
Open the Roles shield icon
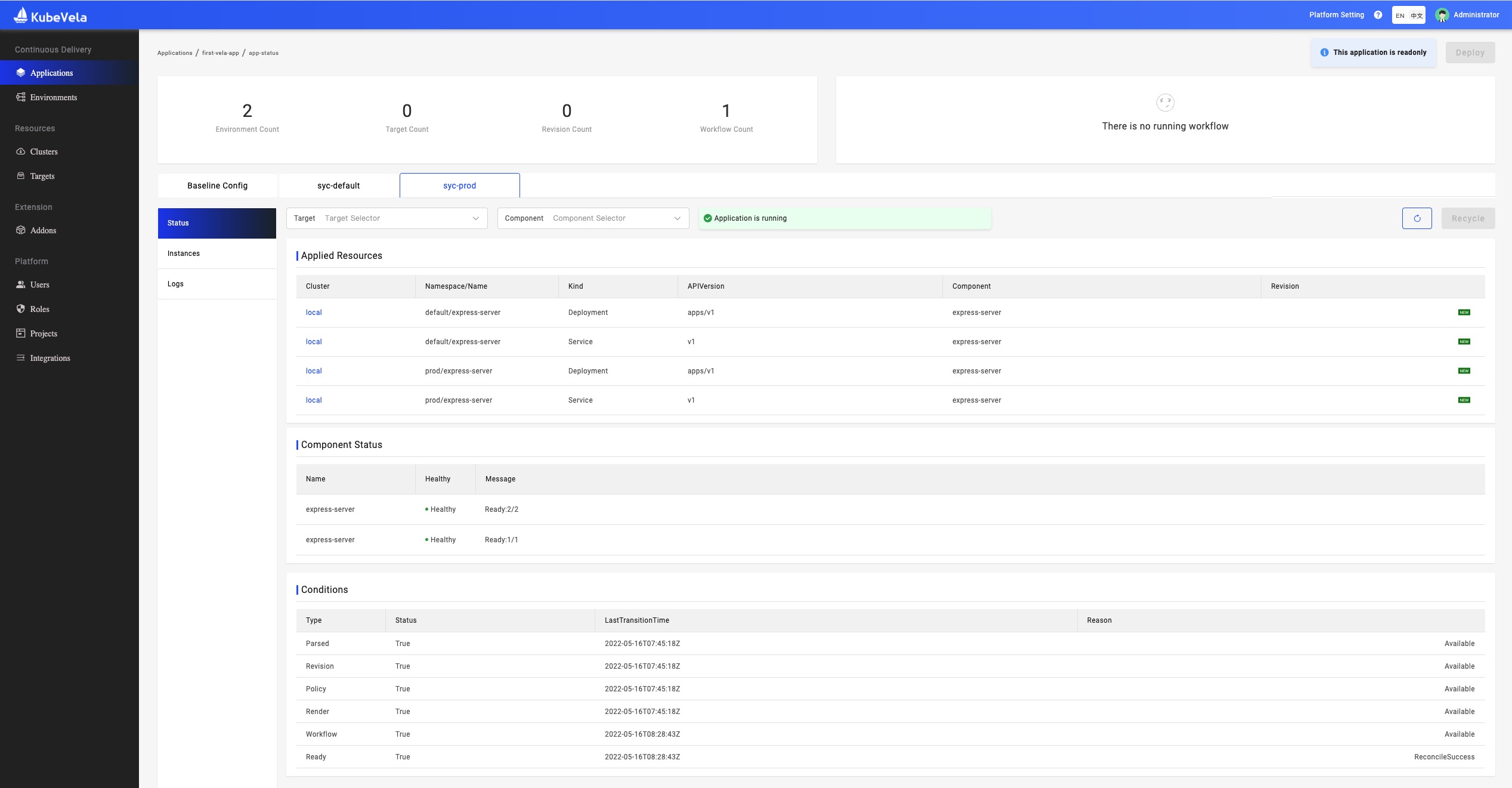tap(21, 309)
